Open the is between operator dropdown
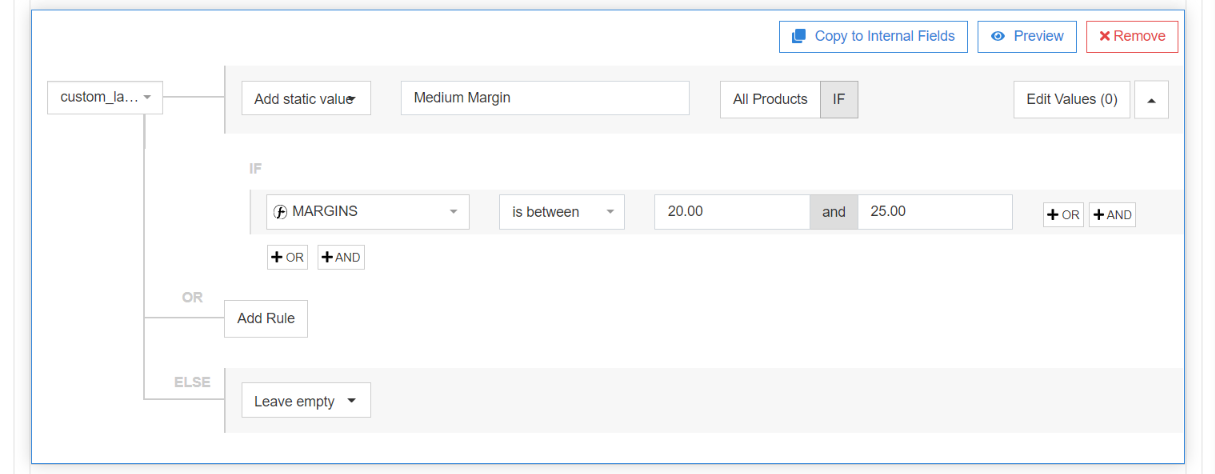 tap(561, 212)
